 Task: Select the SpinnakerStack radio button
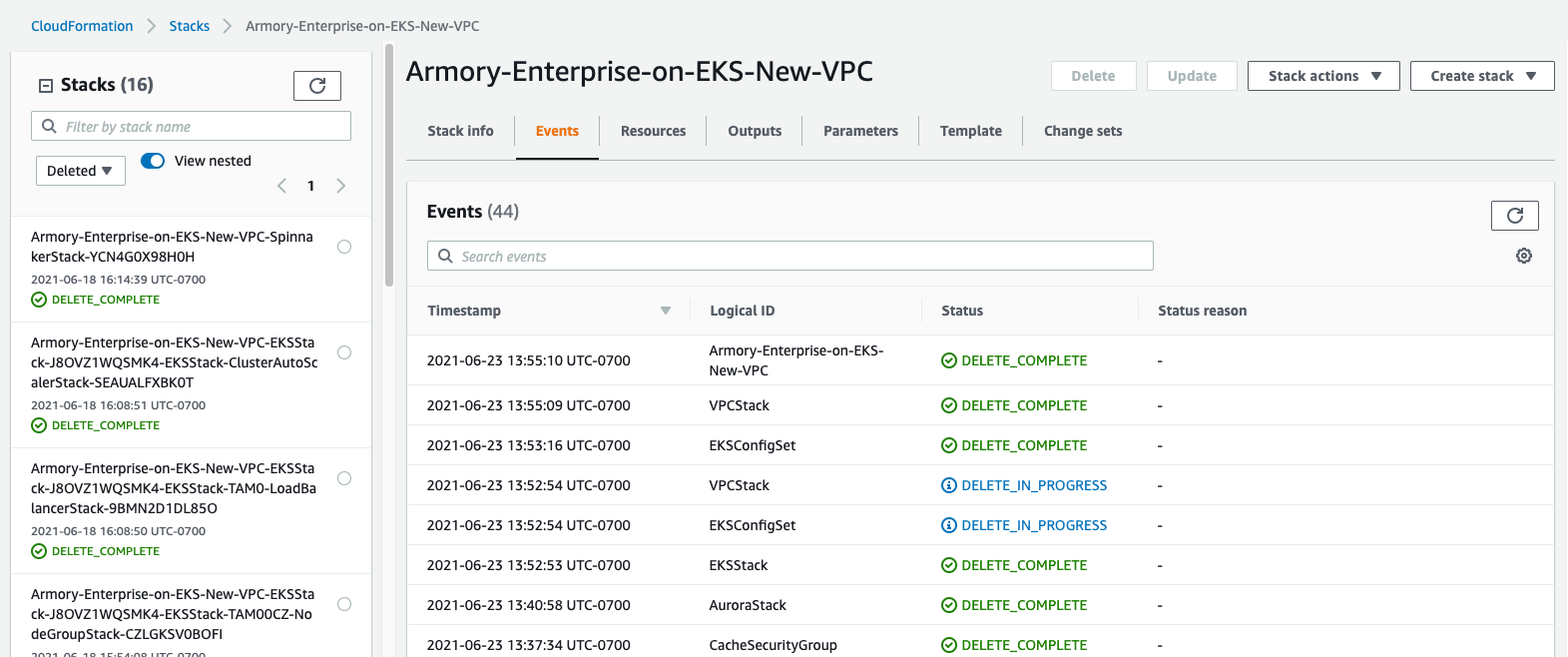point(344,247)
